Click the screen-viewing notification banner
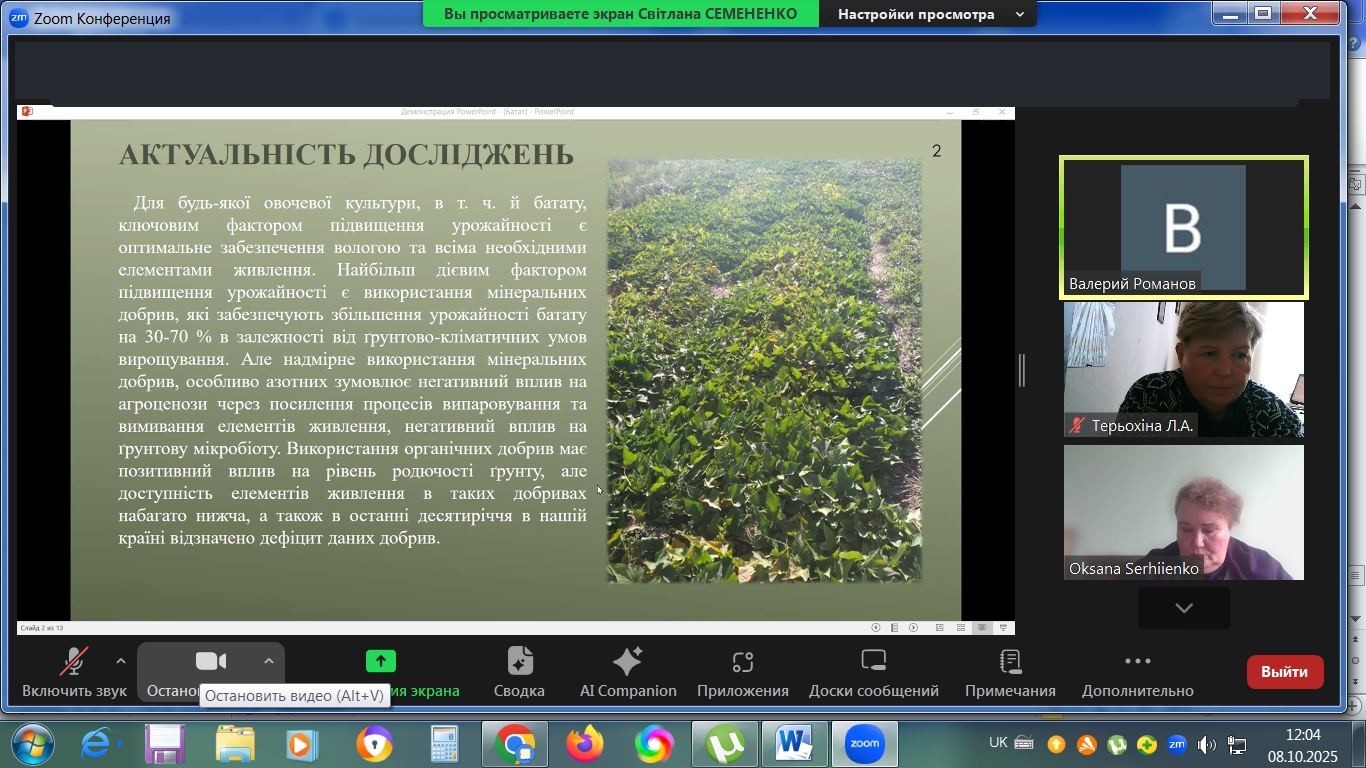1366x768 pixels. pyautogui.click(x=620, y=14)
